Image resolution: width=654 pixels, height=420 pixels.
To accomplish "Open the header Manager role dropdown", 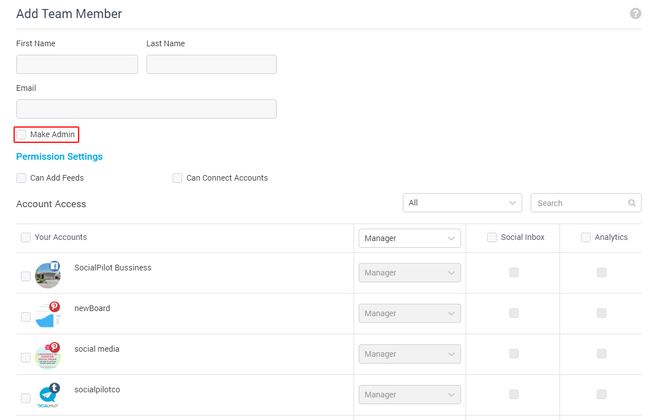I will pyautogui.click(x=409, y=238).
